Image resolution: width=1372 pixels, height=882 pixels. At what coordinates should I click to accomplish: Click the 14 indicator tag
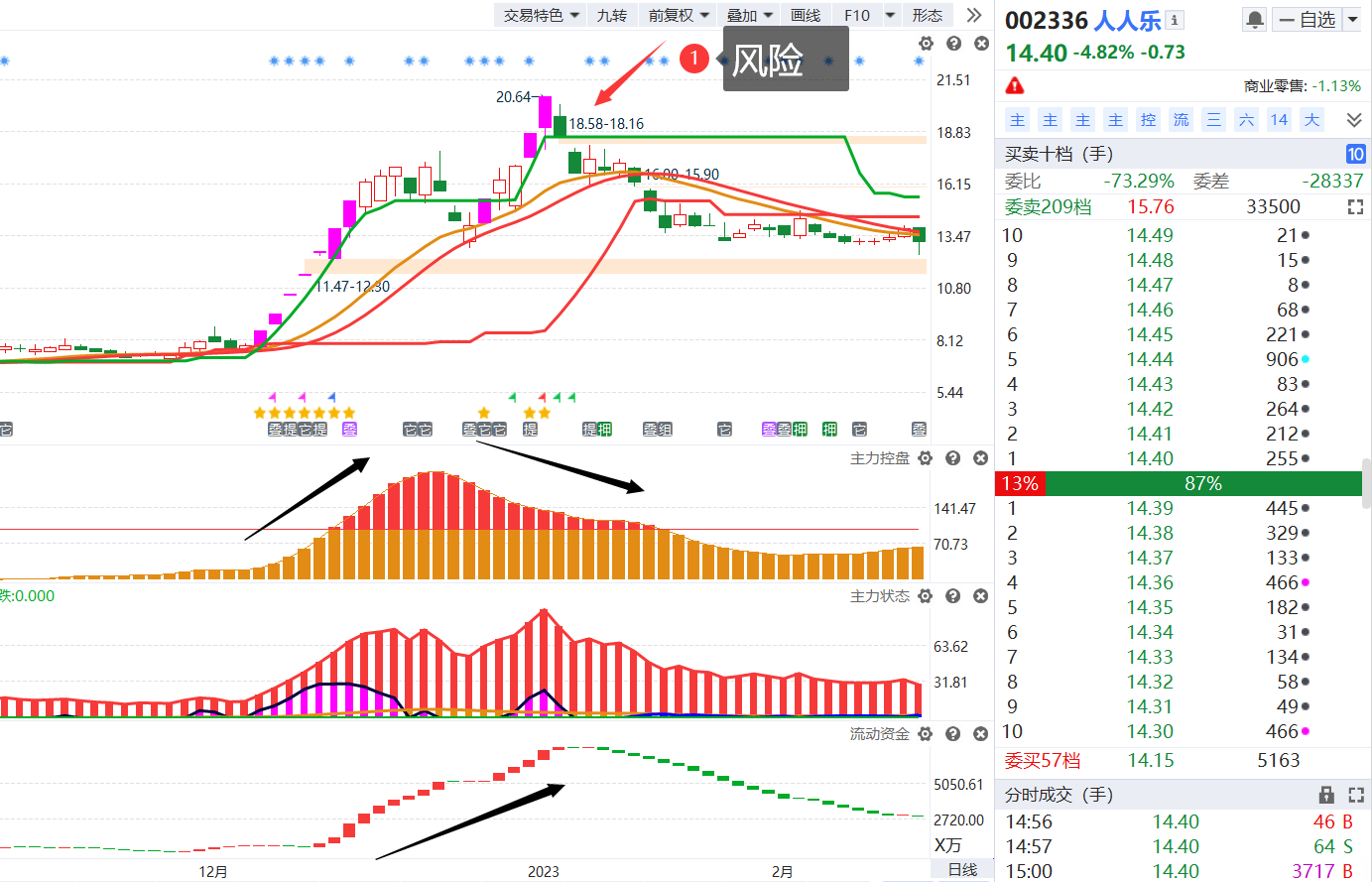1280,120
